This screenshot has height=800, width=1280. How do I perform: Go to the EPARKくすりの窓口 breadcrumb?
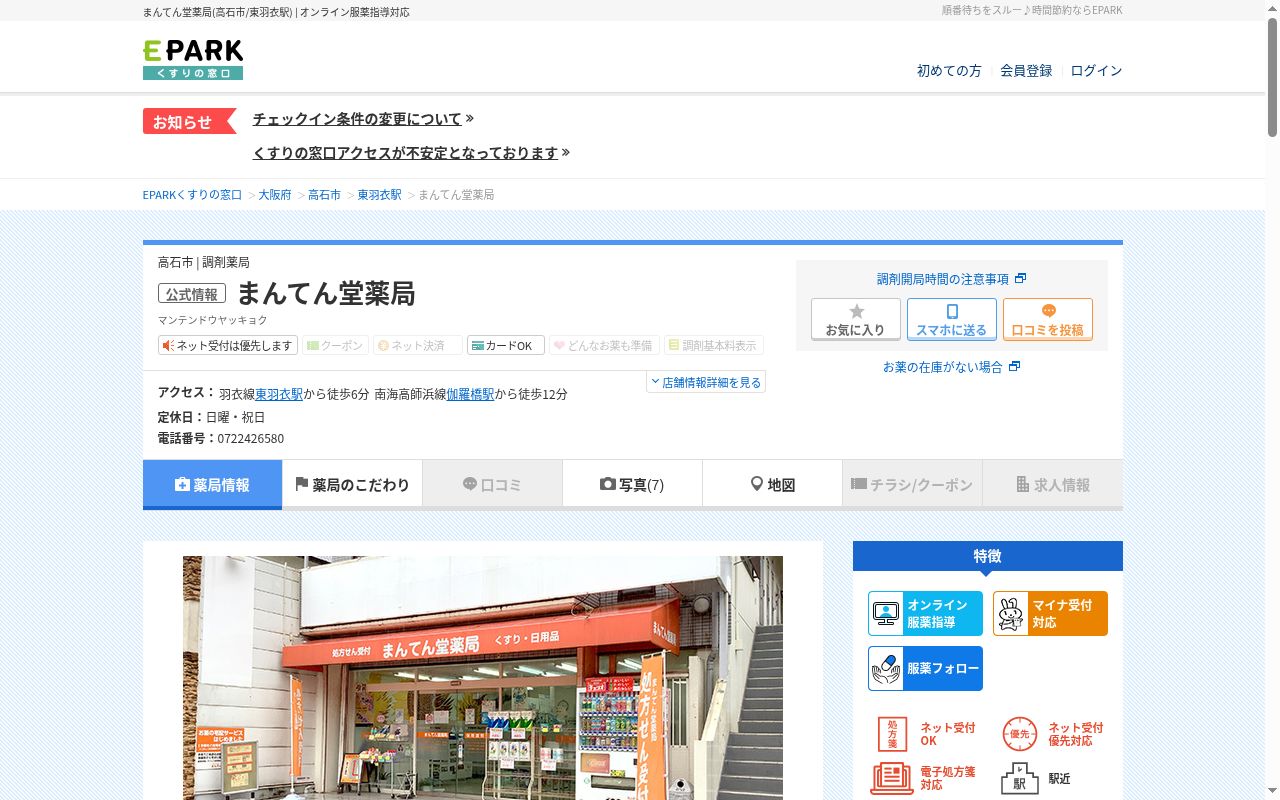pos(192,195)
